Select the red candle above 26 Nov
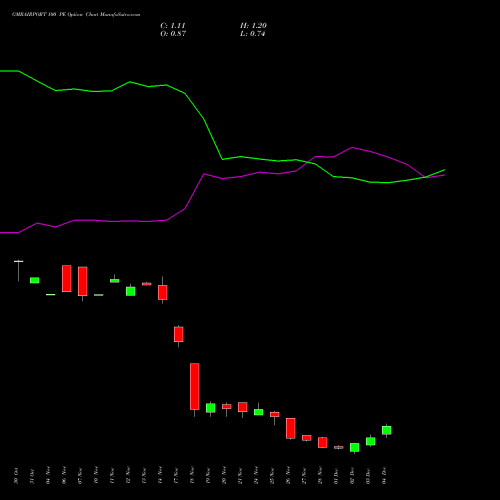 click(x=291, y=428)
